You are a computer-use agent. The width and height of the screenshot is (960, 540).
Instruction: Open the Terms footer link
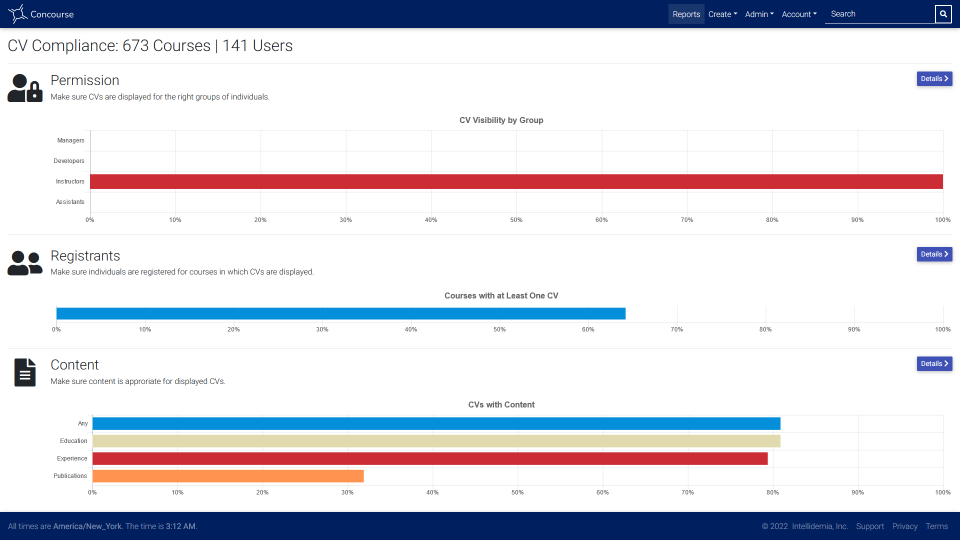pyautogui.click(x=937, y=527)
